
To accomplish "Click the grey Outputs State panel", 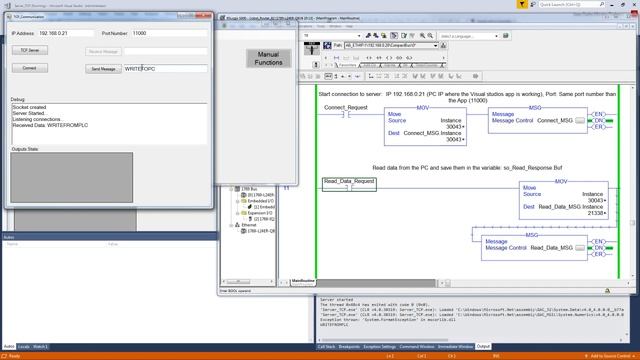I will click(71, 177).
